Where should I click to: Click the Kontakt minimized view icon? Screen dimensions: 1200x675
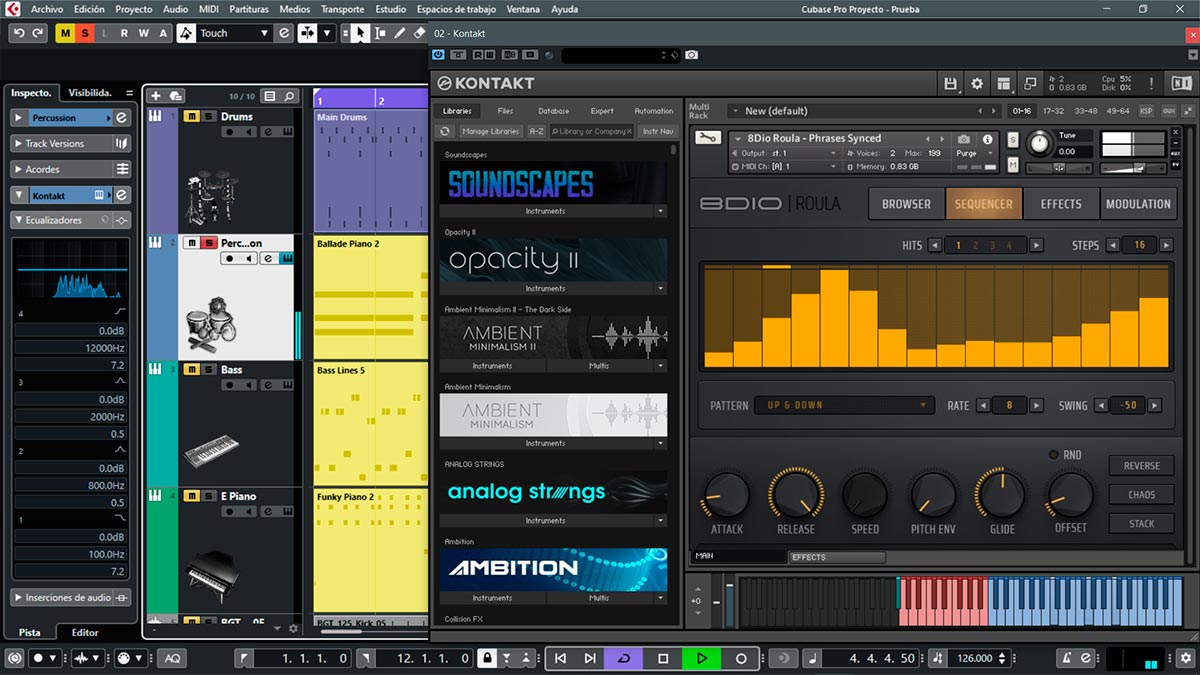pos(1028,83)
